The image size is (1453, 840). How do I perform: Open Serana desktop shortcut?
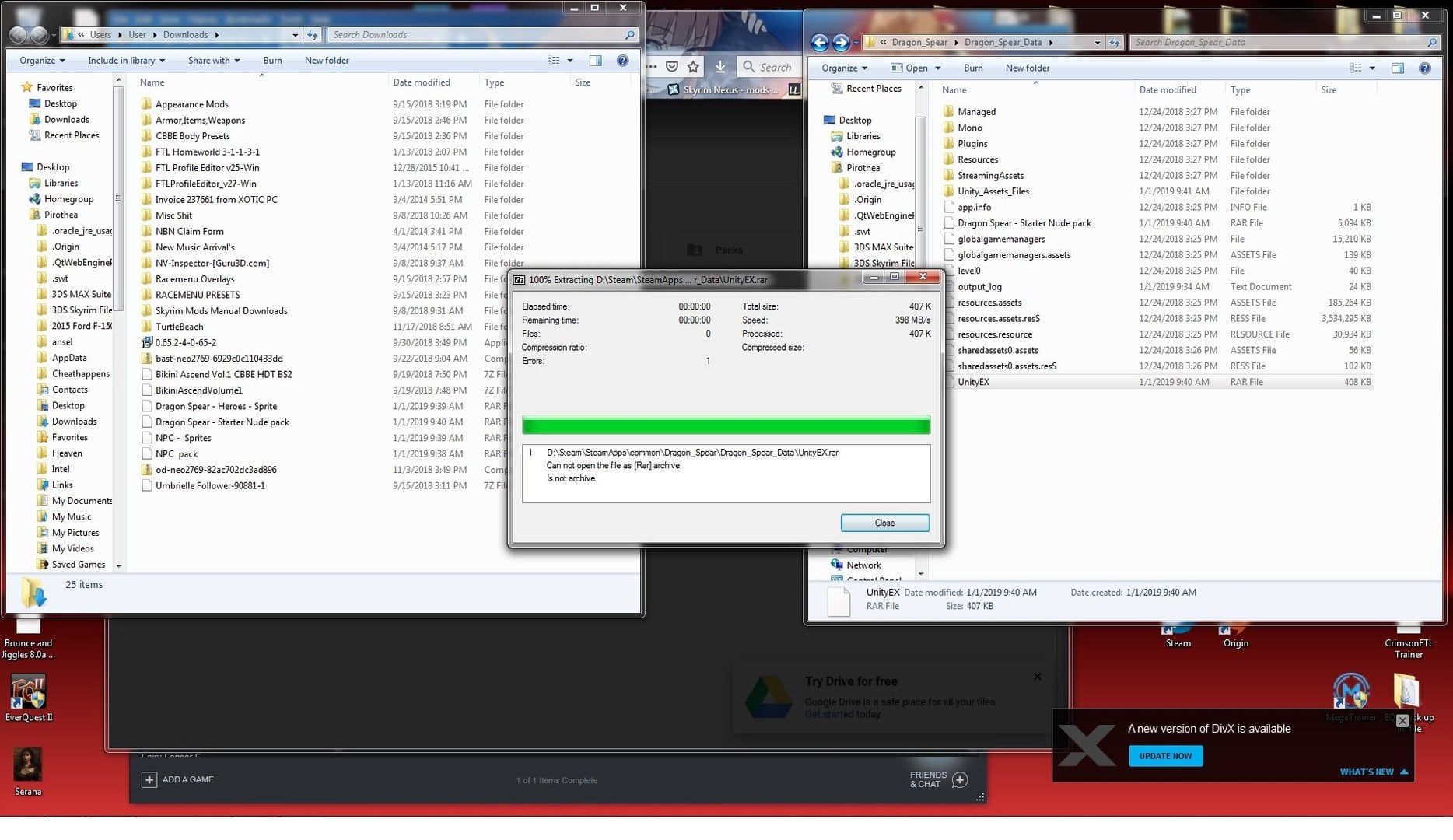click(x=28, y=772)
